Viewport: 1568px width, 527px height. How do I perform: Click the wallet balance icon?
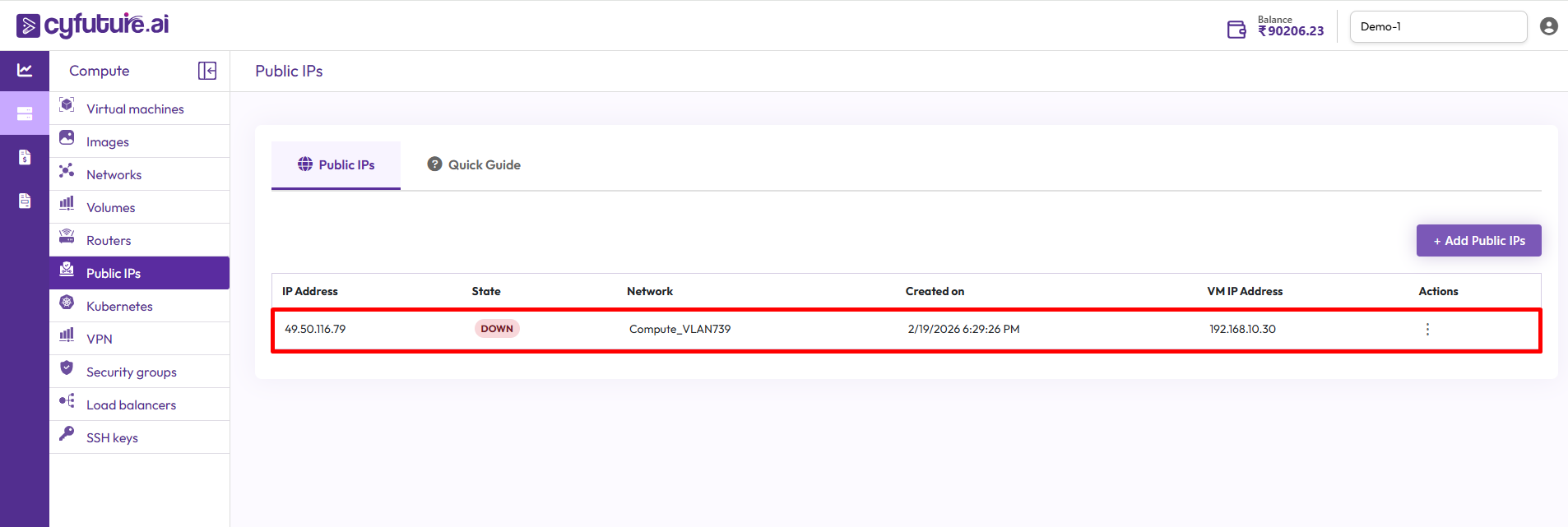pyautogui.click(x=1236, y=30)
